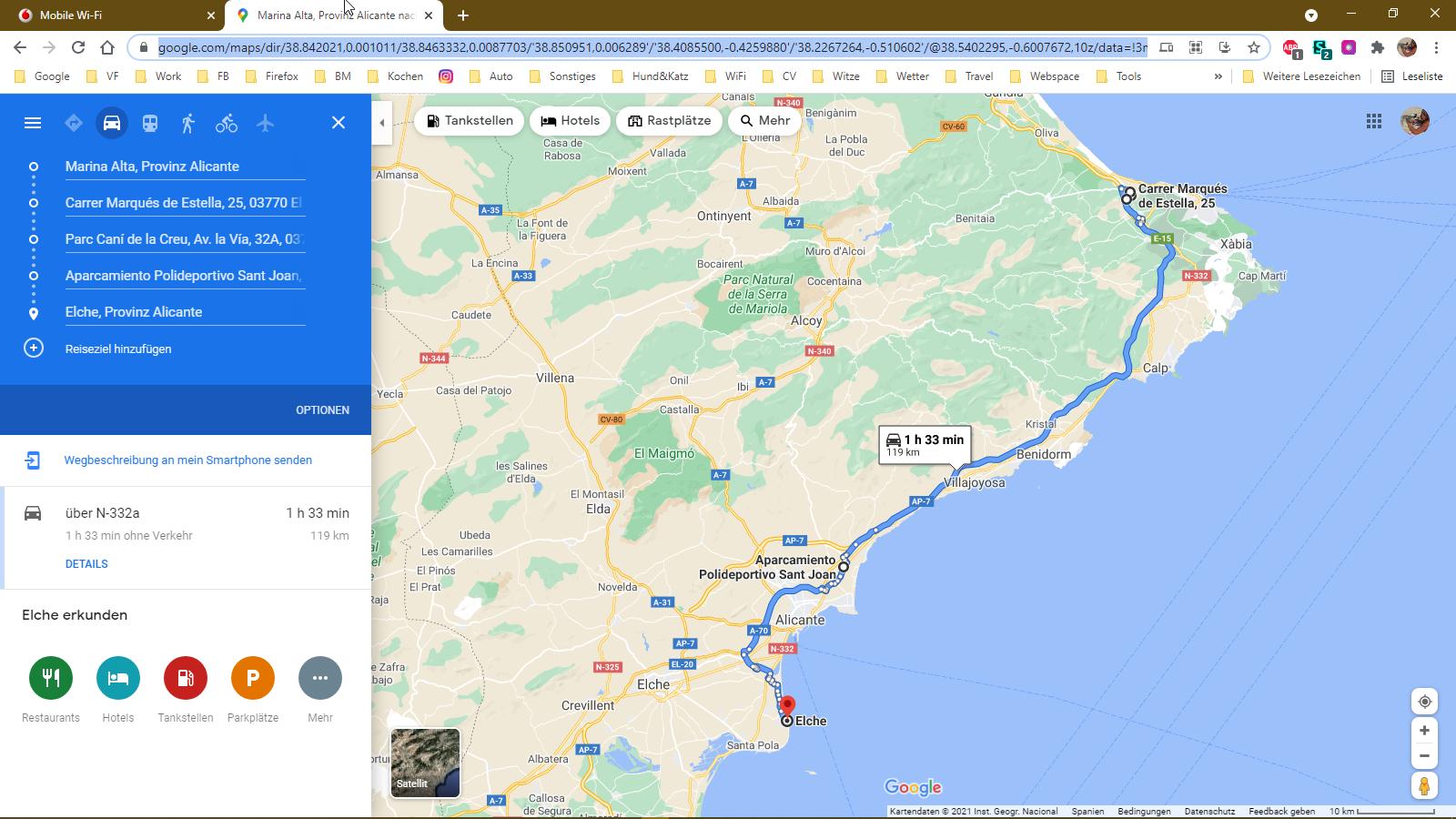Image resolution: width=1456 pixels, height=819 pixels.
Task: Edit Parc Caní de la Creu stop field
Action: [x=185, y=239]
